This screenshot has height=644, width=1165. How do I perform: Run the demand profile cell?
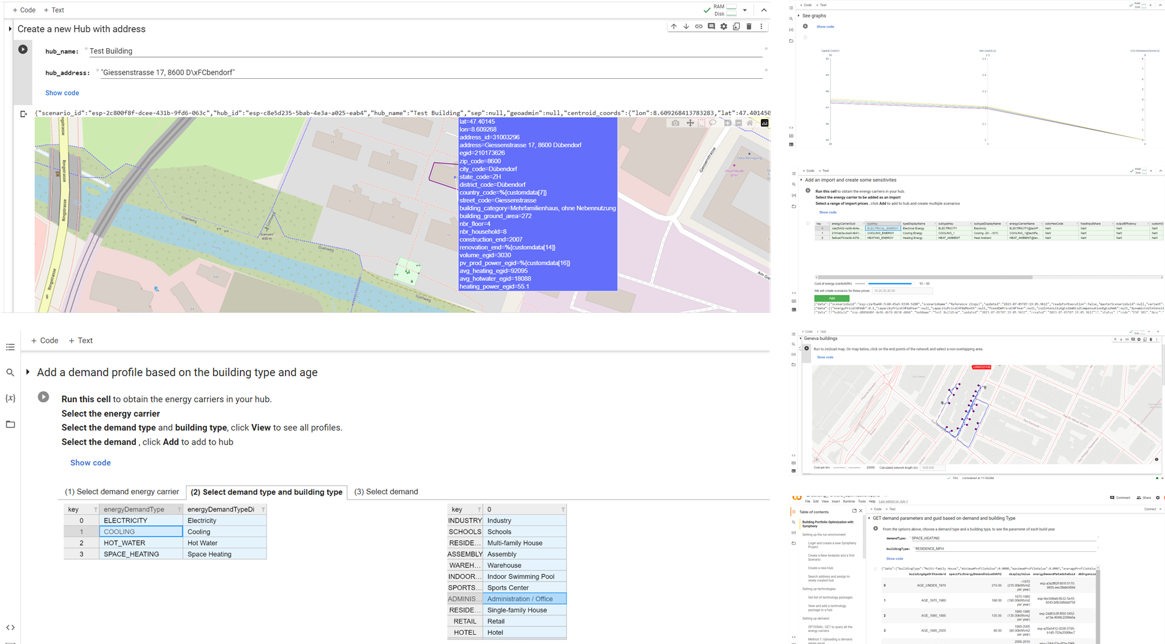(43, 397)
